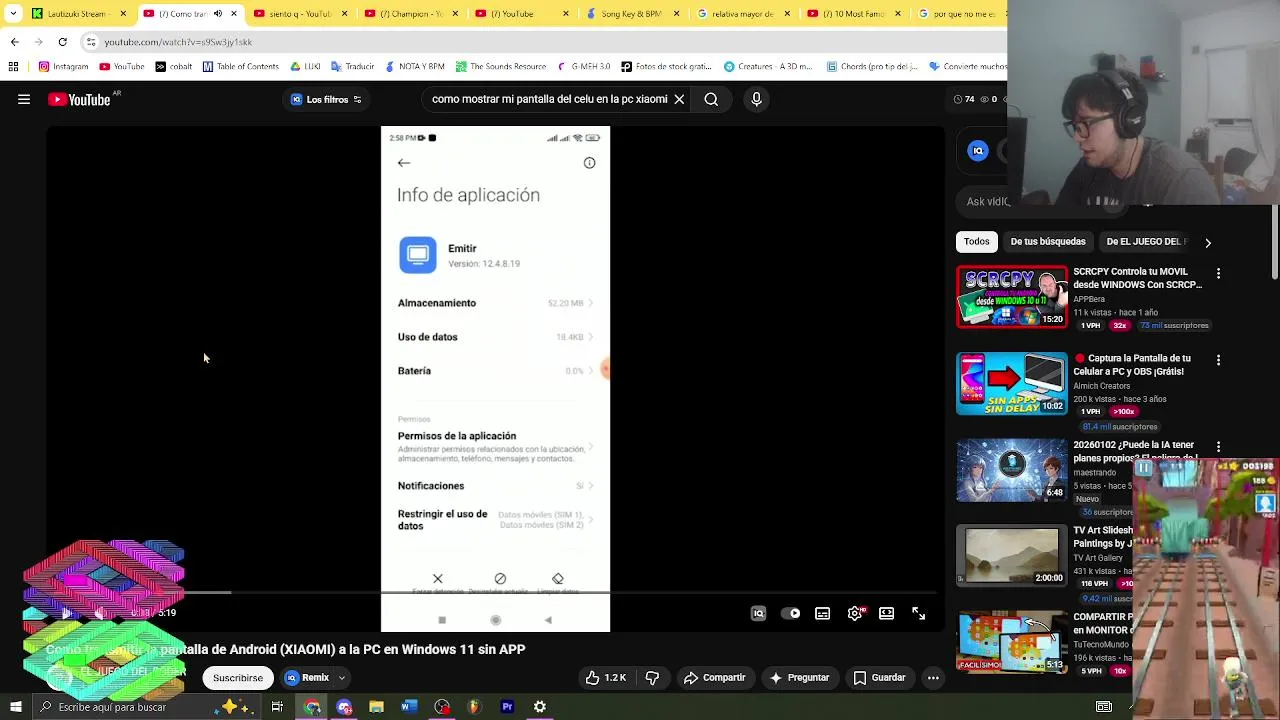Seek using the video progress bar

click(x=495, y=593)
